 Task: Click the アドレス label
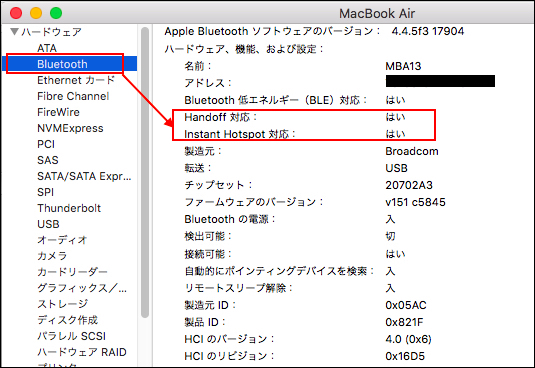pos(208,83)
